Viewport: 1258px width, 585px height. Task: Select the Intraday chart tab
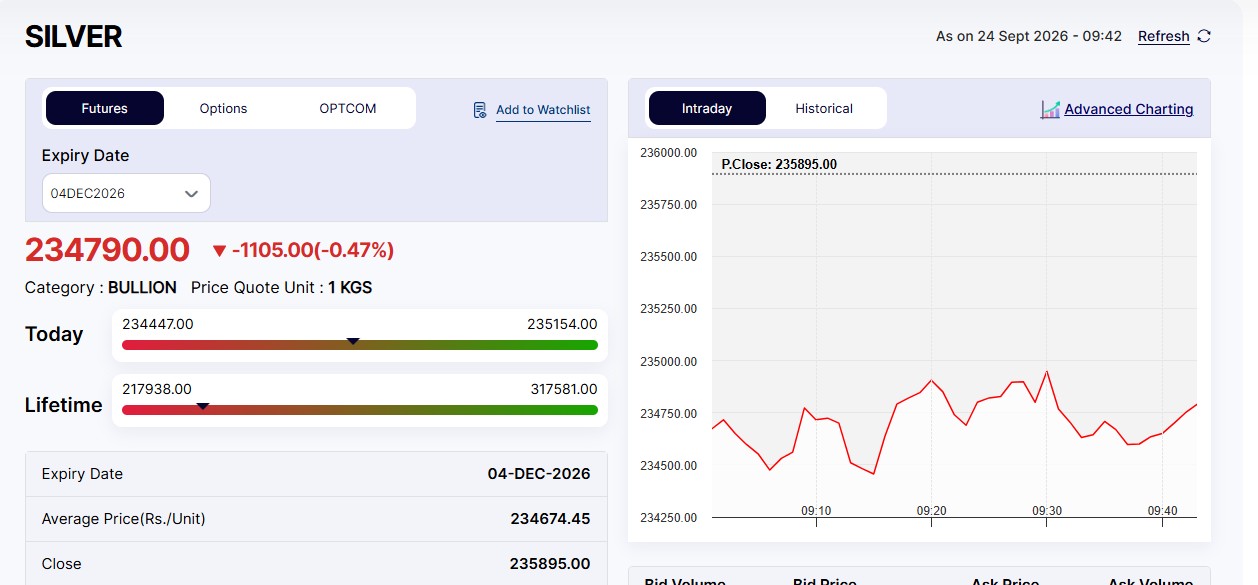click(707, 108)
